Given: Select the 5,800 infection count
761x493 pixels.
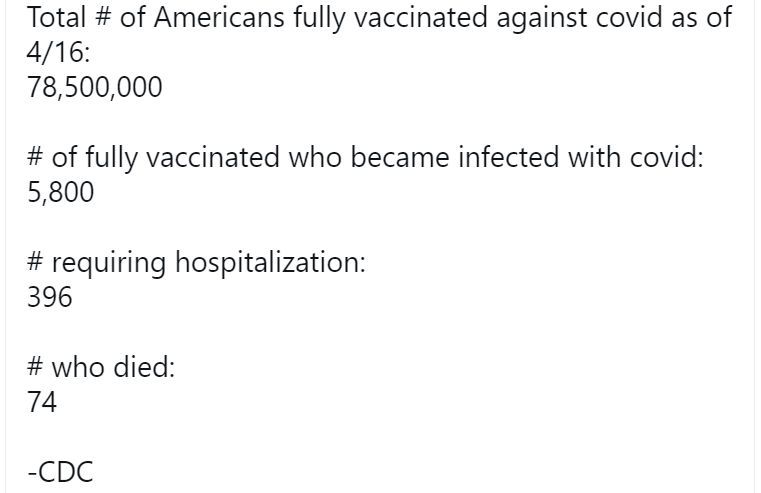Looking at the screenshot, I should 60,193.
